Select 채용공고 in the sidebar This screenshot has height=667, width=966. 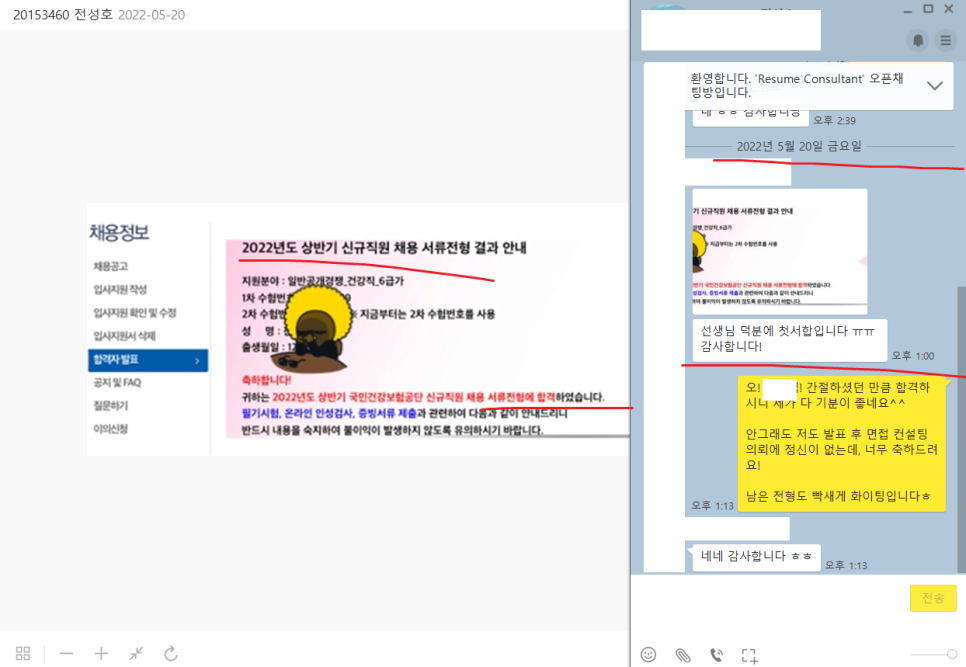coord(111,266)
